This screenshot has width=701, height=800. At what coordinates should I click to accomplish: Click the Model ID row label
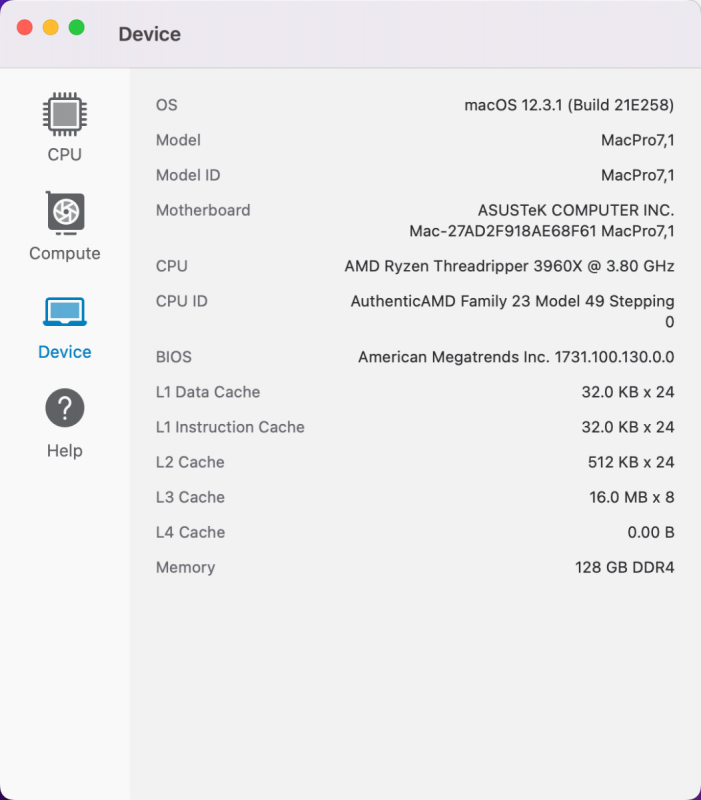(x=188, y=175)
